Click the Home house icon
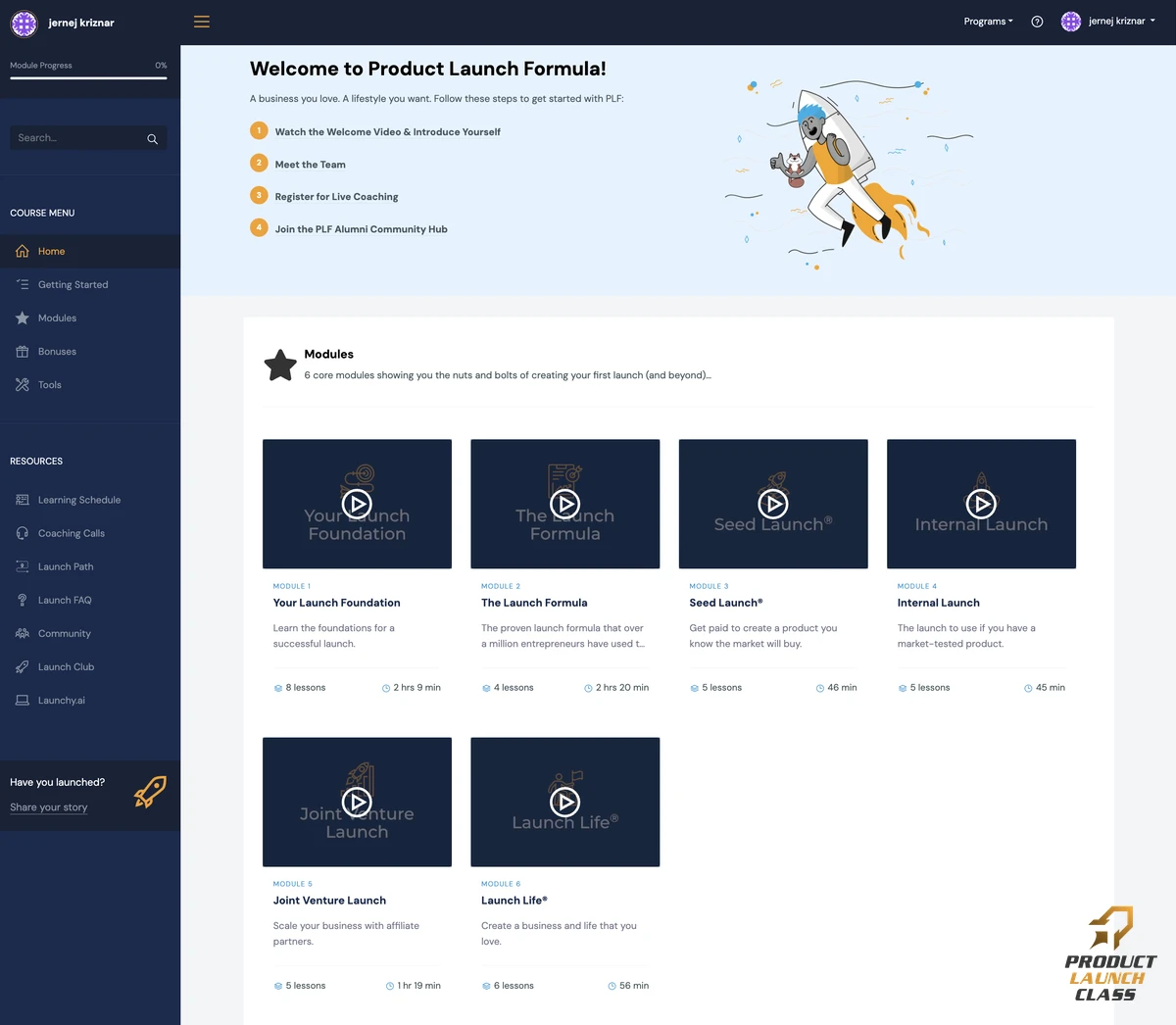 (23, 252)
